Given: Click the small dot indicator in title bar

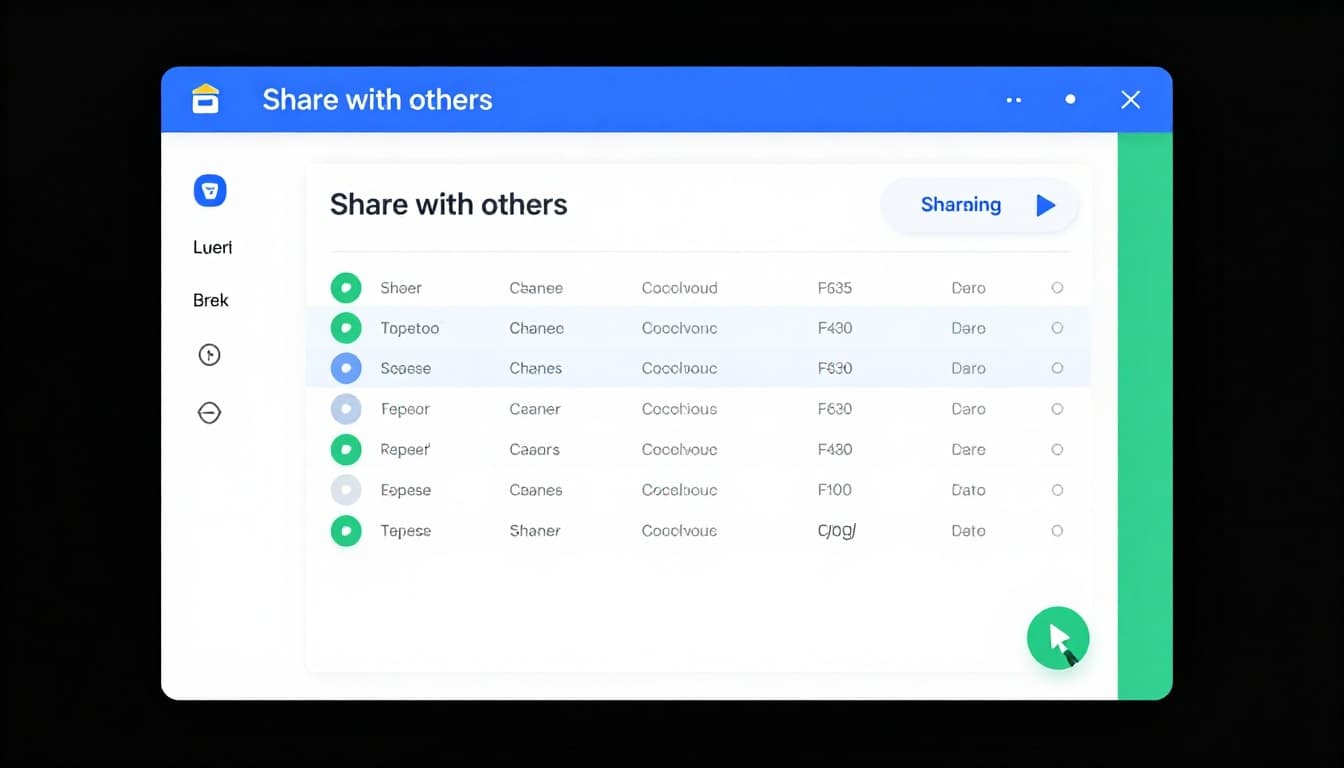Looking at the screenshot, I should (1070, 99).
